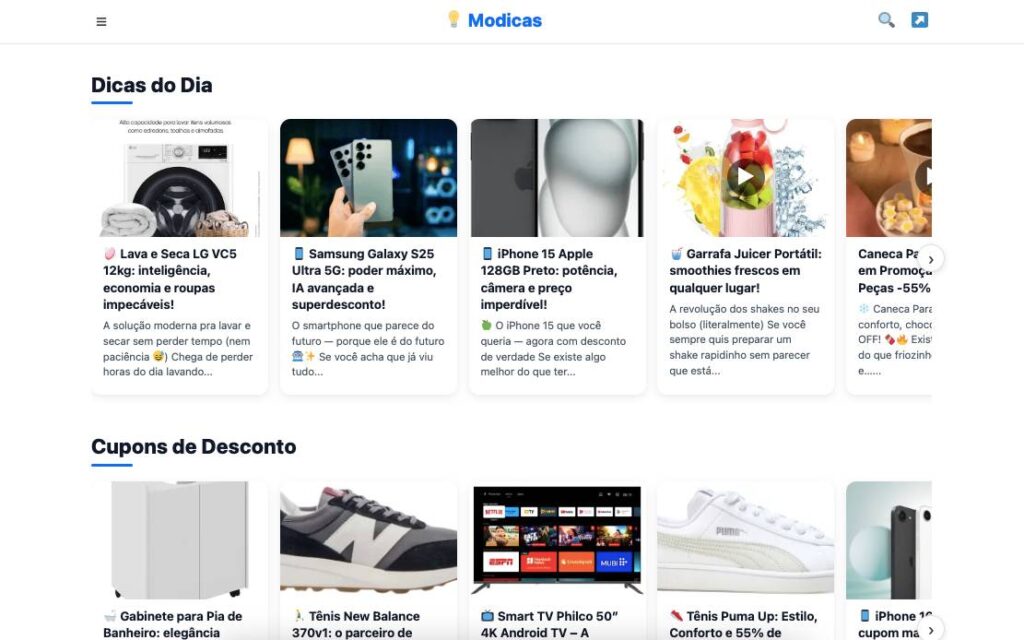
Task: Show next Dicas do Dia cards
Action: point(931,259)
